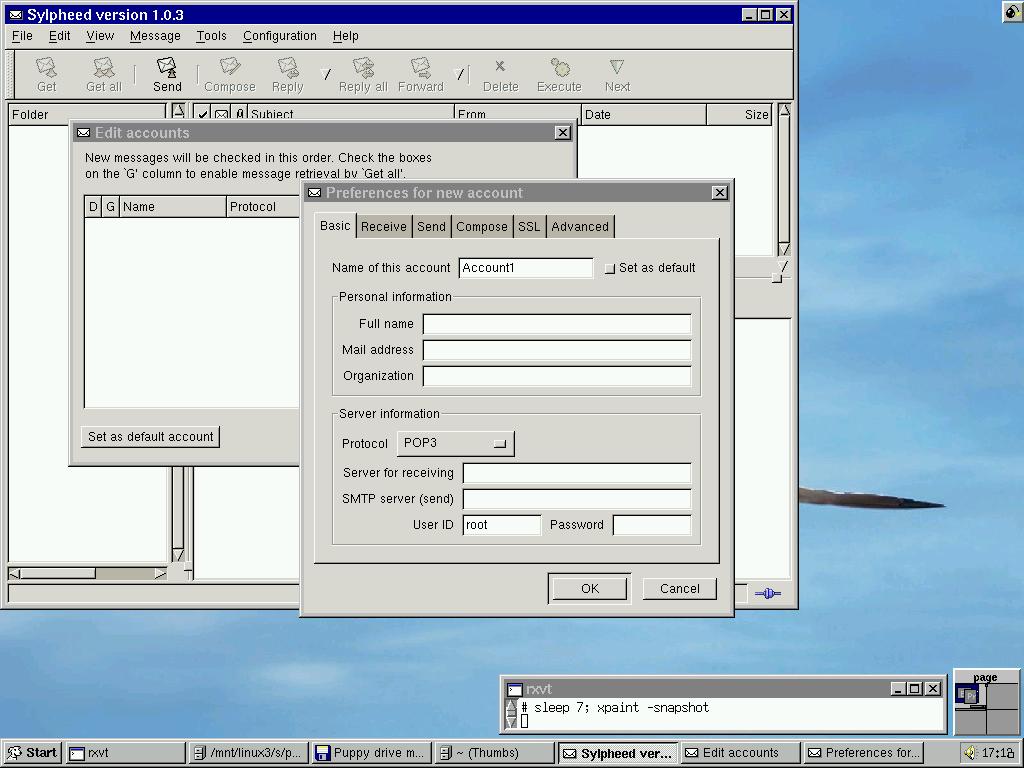The image size is (1024, 768).
Task: Click the rxvt taskbar entry
Action: (125, 753)
